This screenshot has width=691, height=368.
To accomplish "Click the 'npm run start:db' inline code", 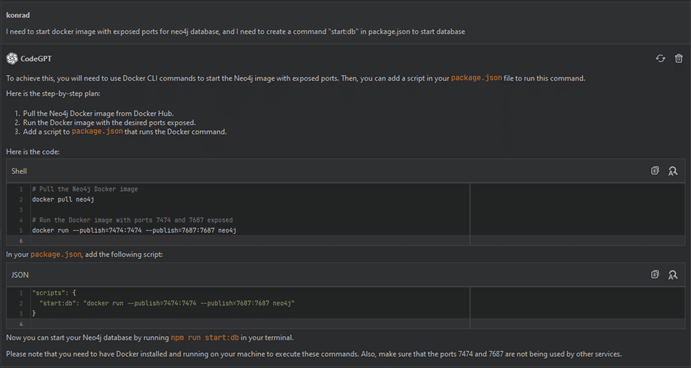I will click(x=205, y=338).
